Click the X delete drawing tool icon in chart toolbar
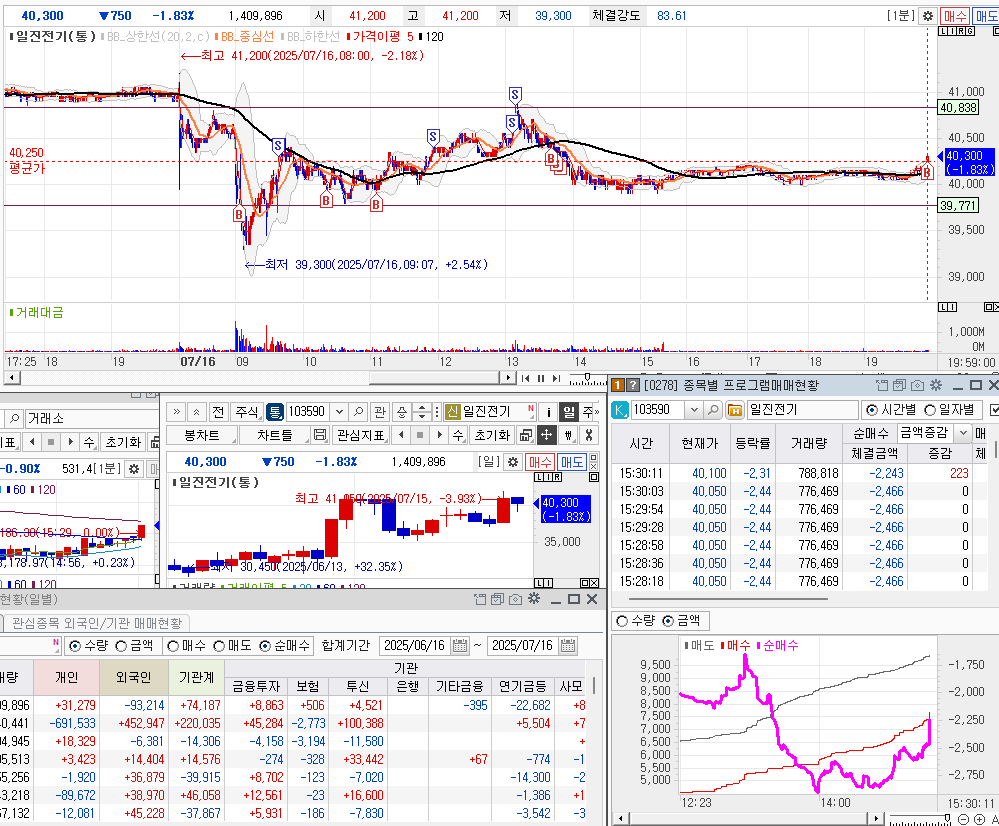Image resolution: width=999 pixels, height=826 pixels. 589,435
